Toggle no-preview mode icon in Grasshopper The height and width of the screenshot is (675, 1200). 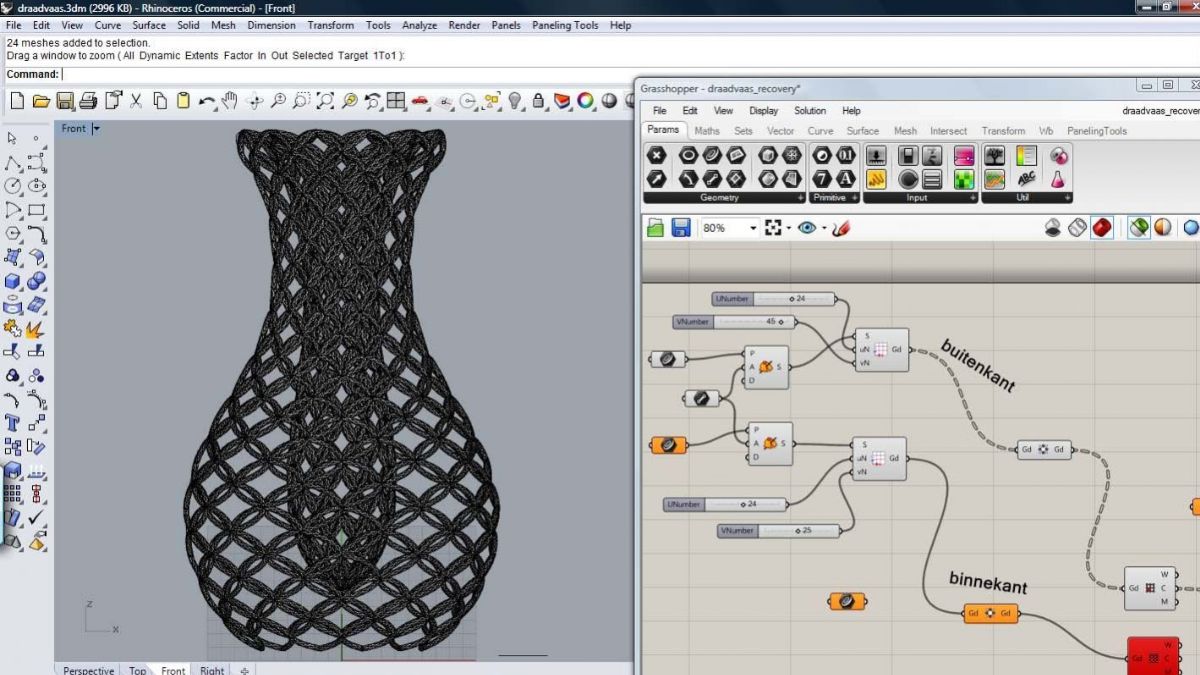[1053, 228]
